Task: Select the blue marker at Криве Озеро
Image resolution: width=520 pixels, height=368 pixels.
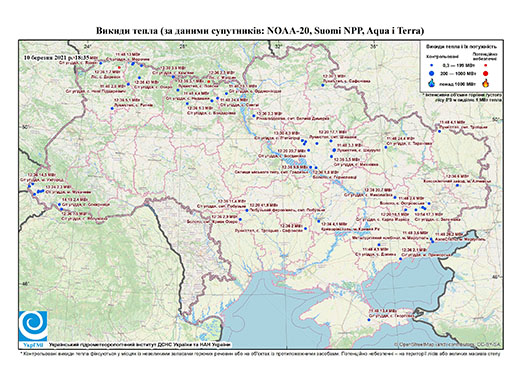Action: click(240, 219)
